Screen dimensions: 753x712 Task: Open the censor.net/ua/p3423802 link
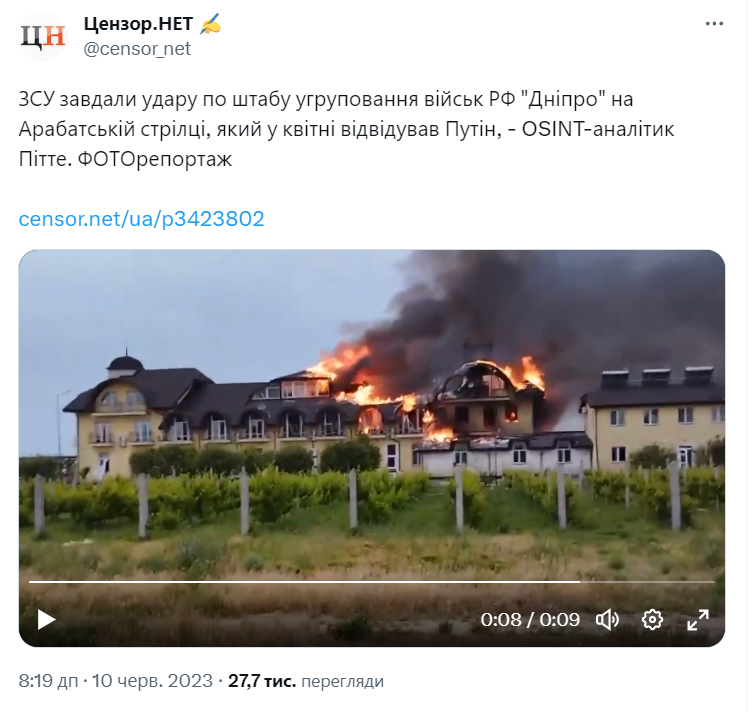point(141,219)
